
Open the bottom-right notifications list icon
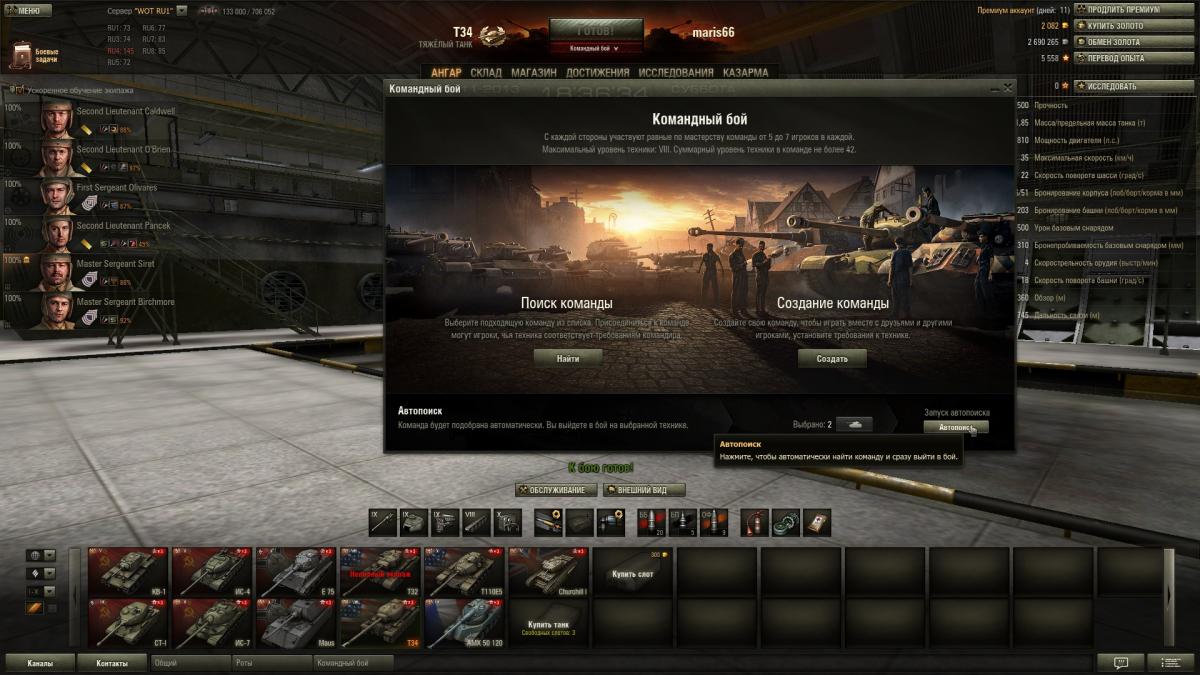point(1171,662)
